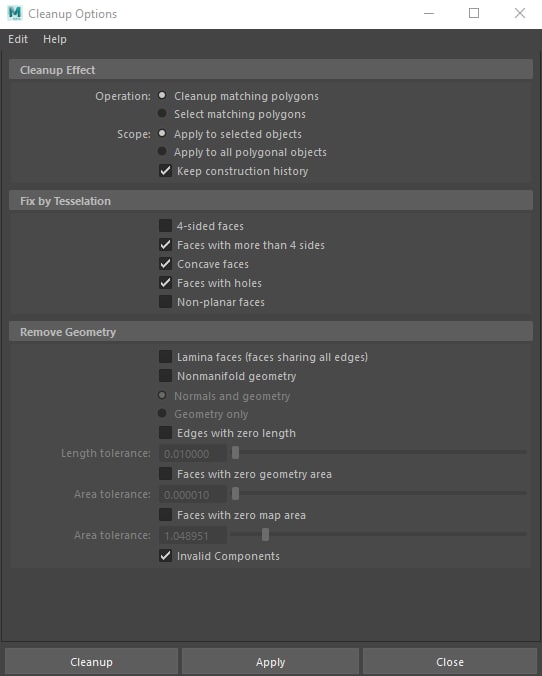Image resolution: width=542 pixels, height=676 pixels.
Task: Click the map Area tolerance field showing 1.048951
Action: (193, 536)
